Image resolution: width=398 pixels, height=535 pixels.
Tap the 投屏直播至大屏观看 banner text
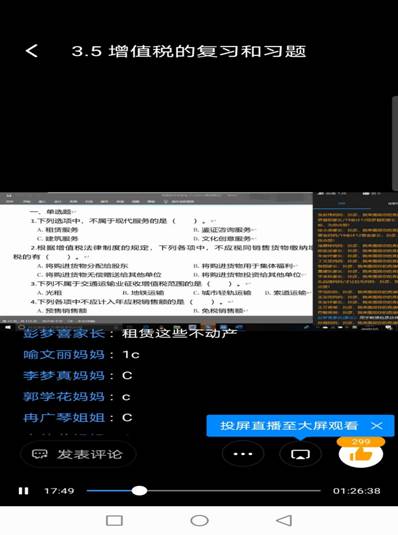(289, 425)
